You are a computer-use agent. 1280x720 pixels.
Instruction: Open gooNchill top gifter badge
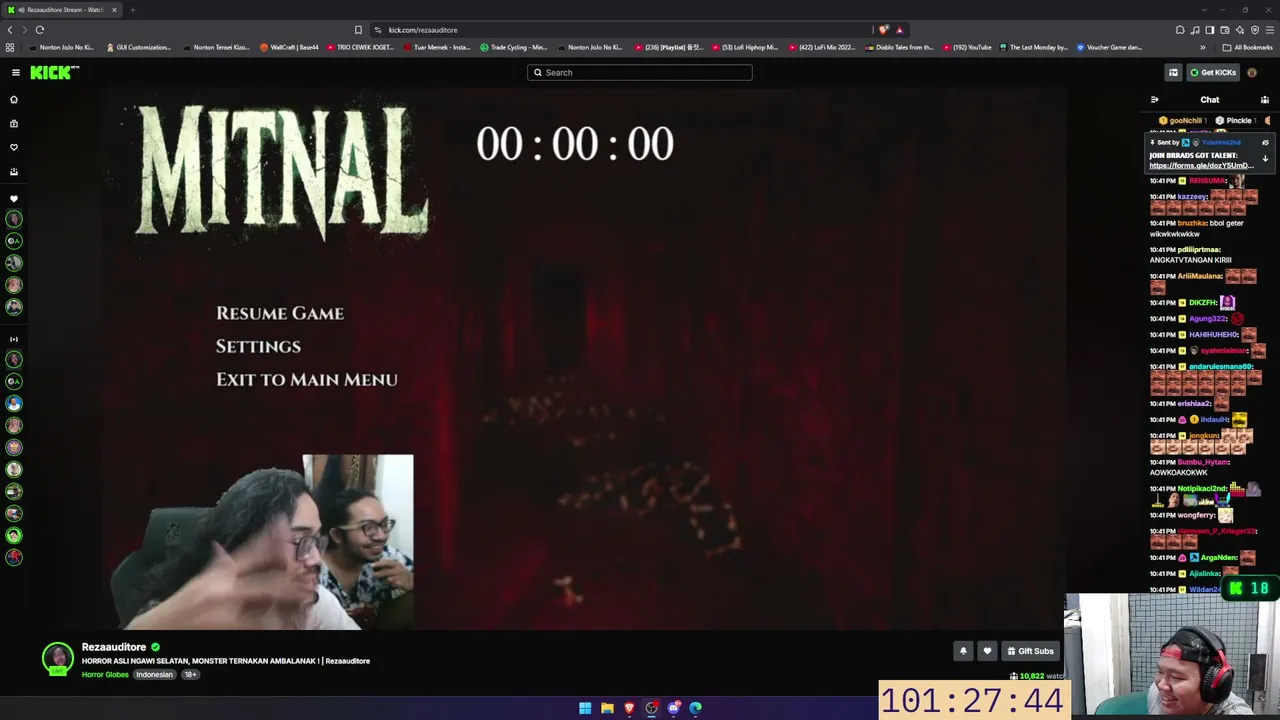(1181, 120)
